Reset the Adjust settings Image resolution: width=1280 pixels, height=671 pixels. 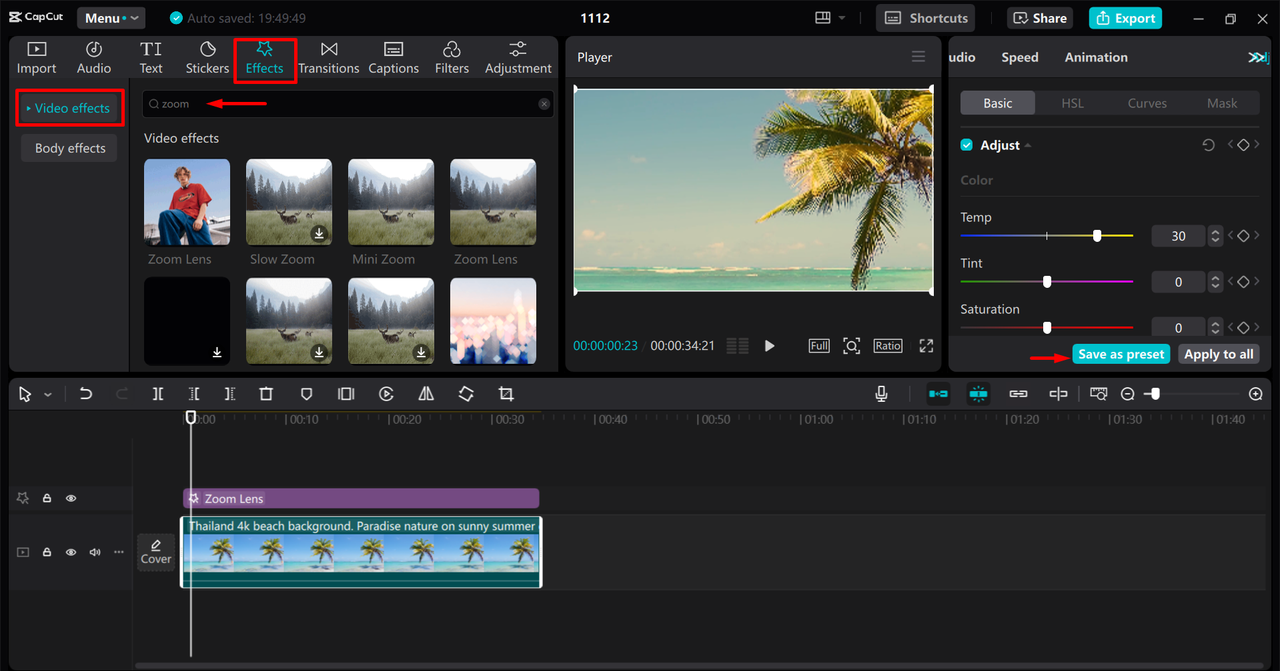(x=1208, y=145)
